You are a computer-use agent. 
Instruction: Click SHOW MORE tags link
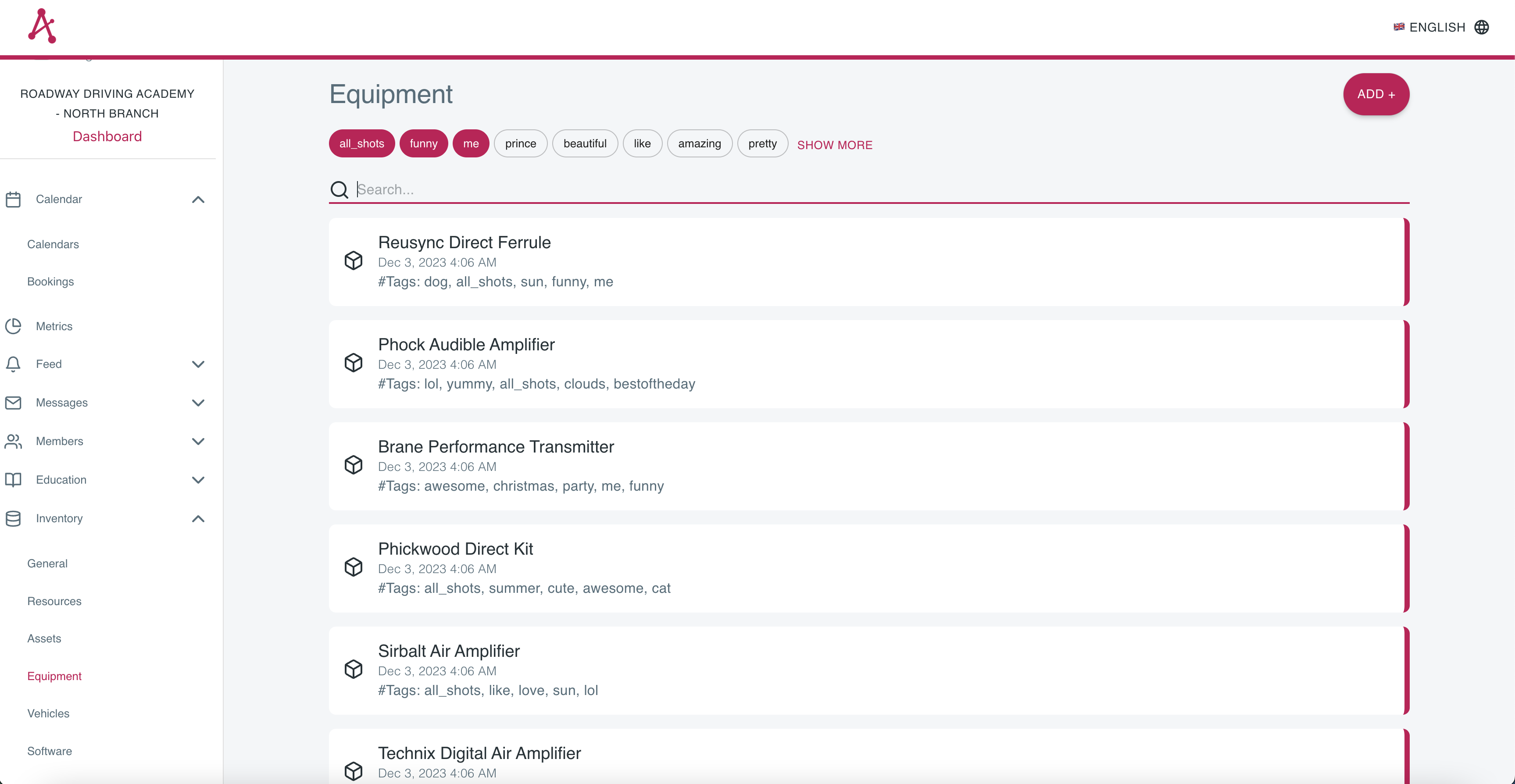pos(835,145)
